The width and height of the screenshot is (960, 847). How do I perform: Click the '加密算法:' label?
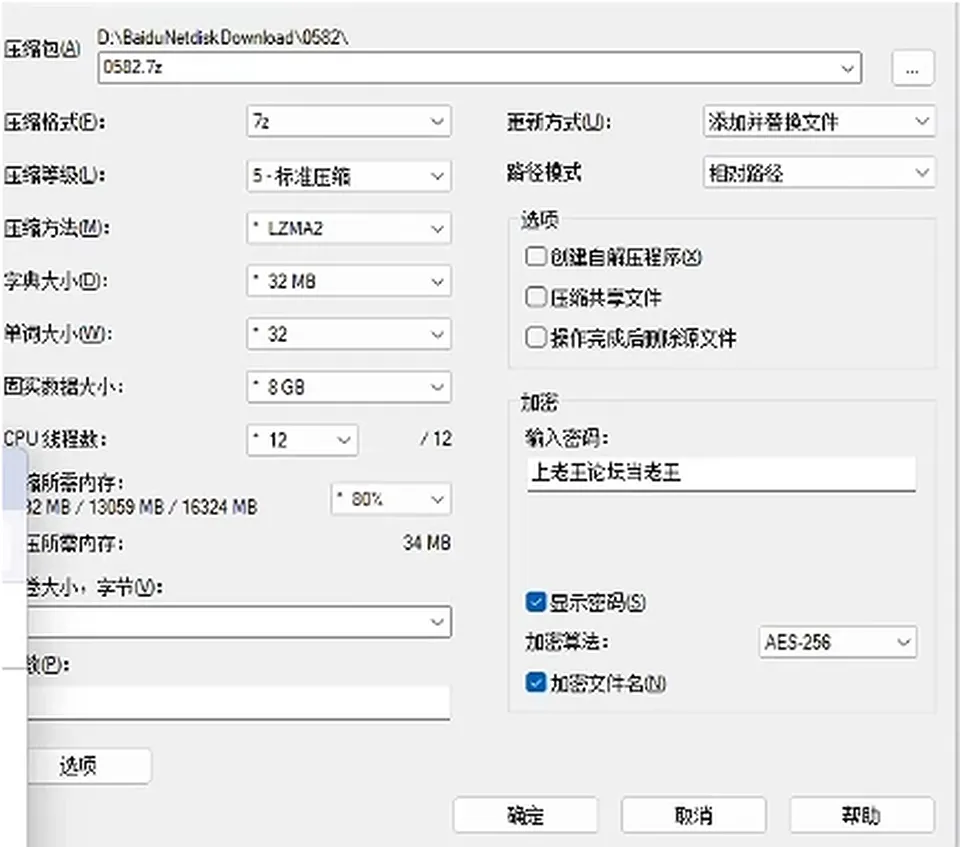tap(566, 641)
